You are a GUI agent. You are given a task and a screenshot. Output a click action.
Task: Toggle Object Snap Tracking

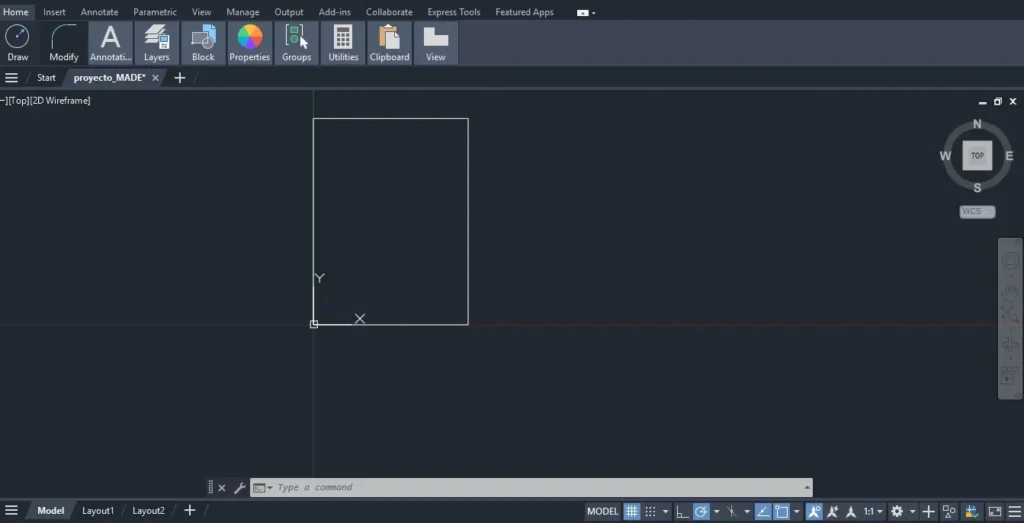(763, 511)
